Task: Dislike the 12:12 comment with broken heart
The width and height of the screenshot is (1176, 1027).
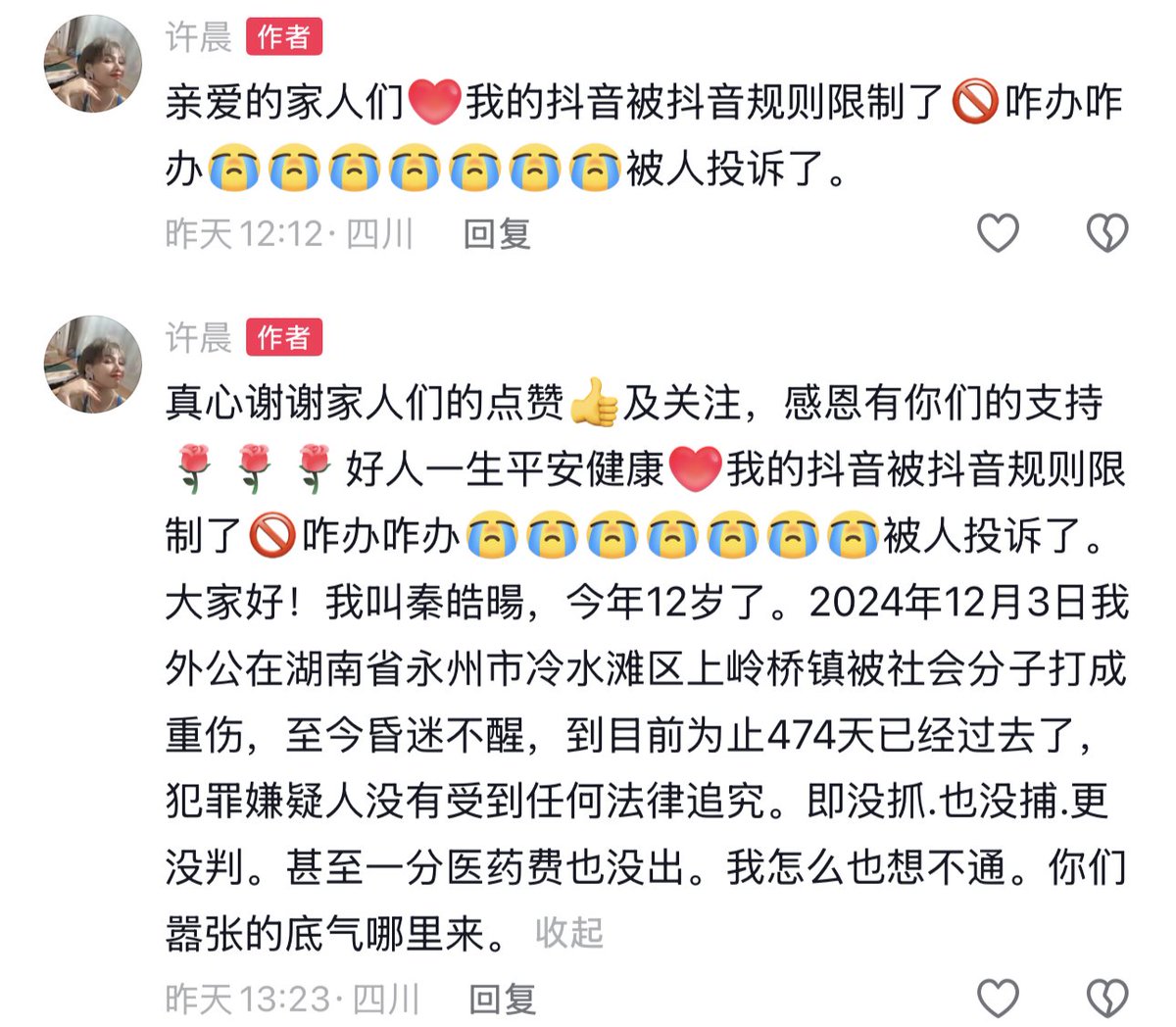Action: pyautogui.click(x=1107, y=233)
